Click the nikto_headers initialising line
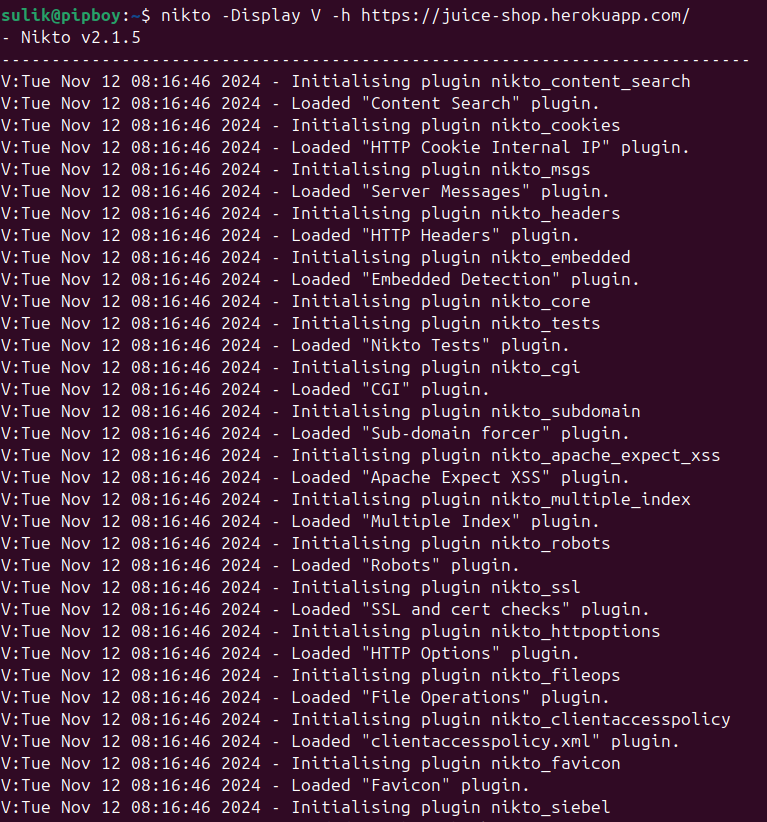This screenshot has height=822, width=767. 310,214
